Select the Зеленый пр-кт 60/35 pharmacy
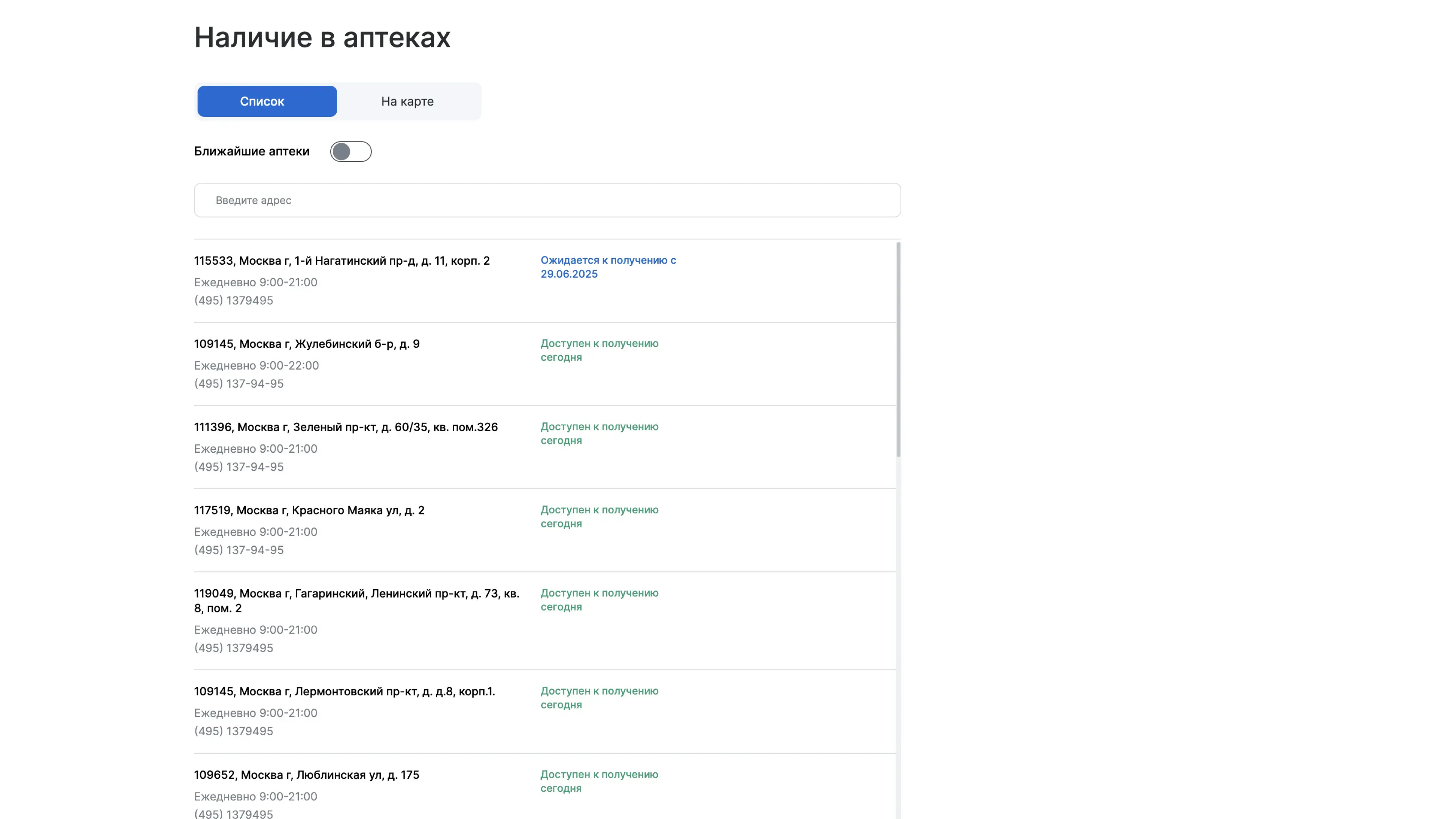 tap(345, 427)
